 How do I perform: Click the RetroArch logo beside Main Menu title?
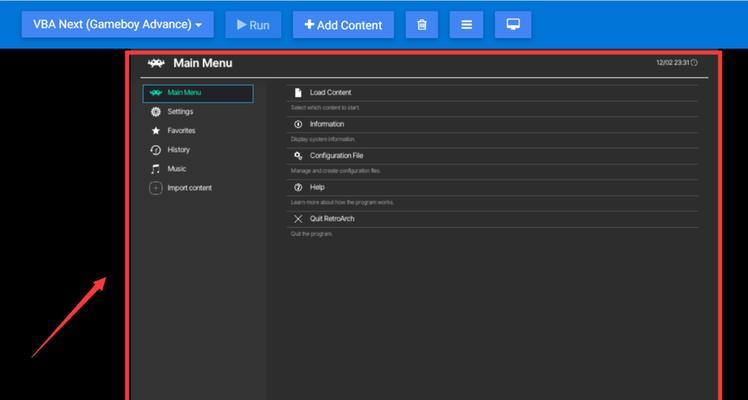tap(156, 63)
